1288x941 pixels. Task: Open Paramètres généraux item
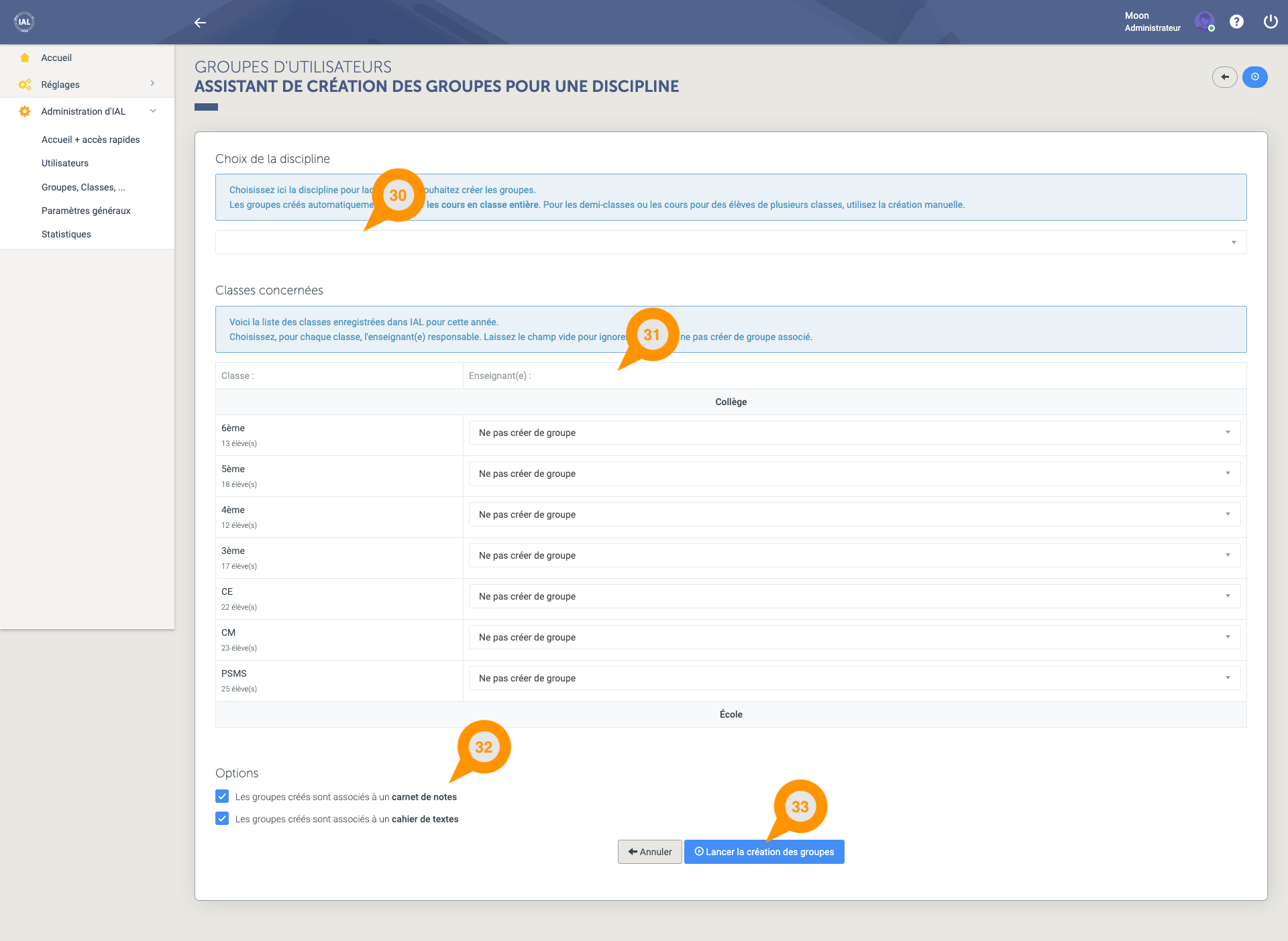(x=86, y=211)
